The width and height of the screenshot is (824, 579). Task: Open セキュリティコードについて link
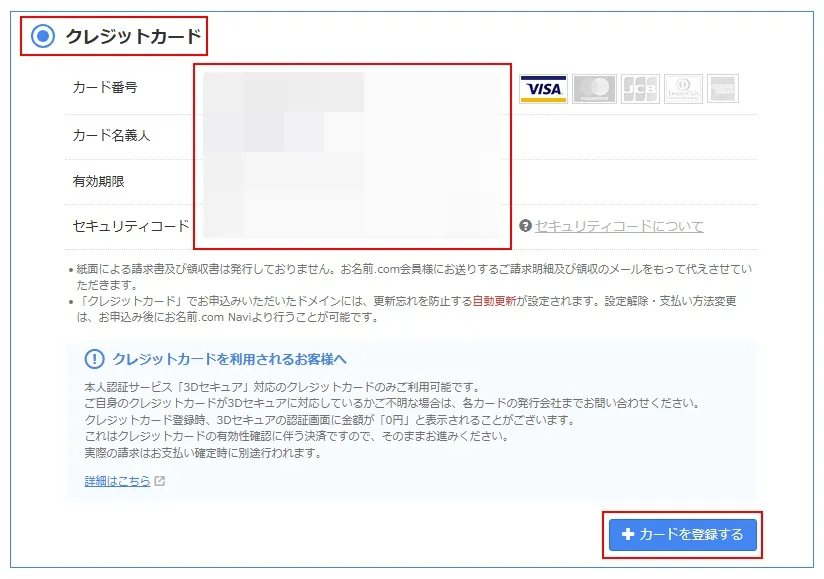click(x=619, y=226)
